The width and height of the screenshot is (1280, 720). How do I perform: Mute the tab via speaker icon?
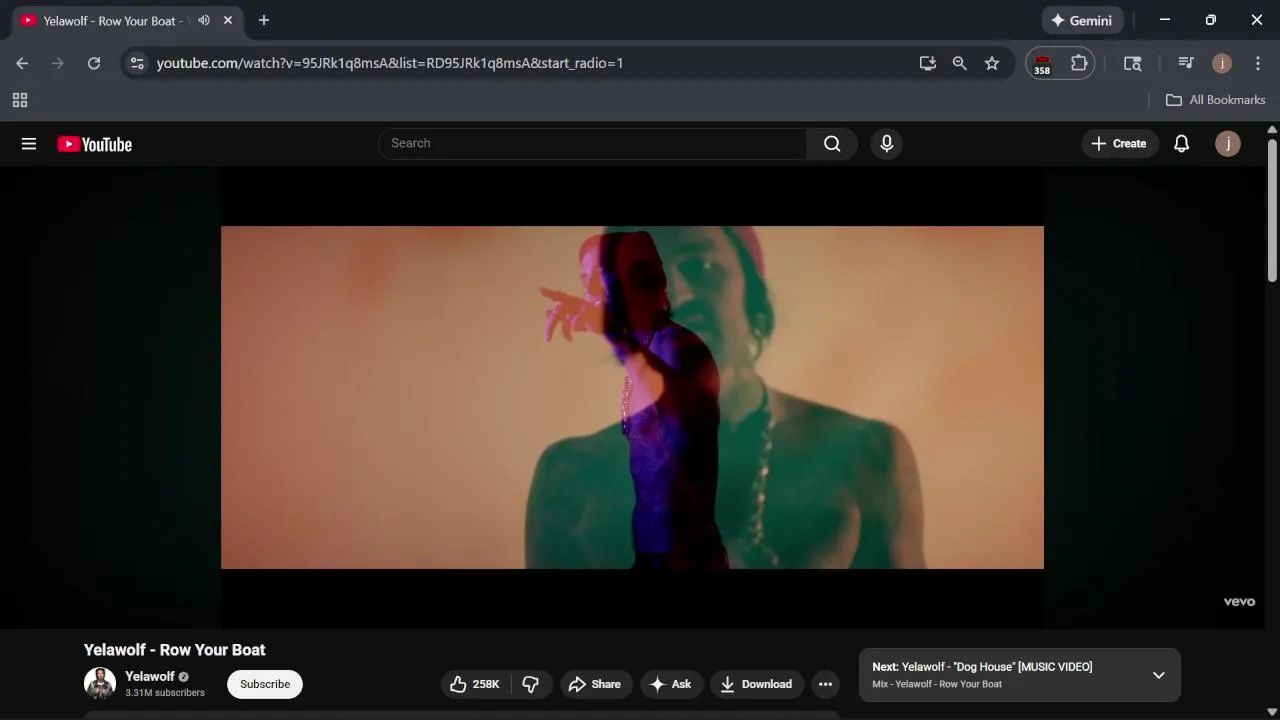pos(204,20)
